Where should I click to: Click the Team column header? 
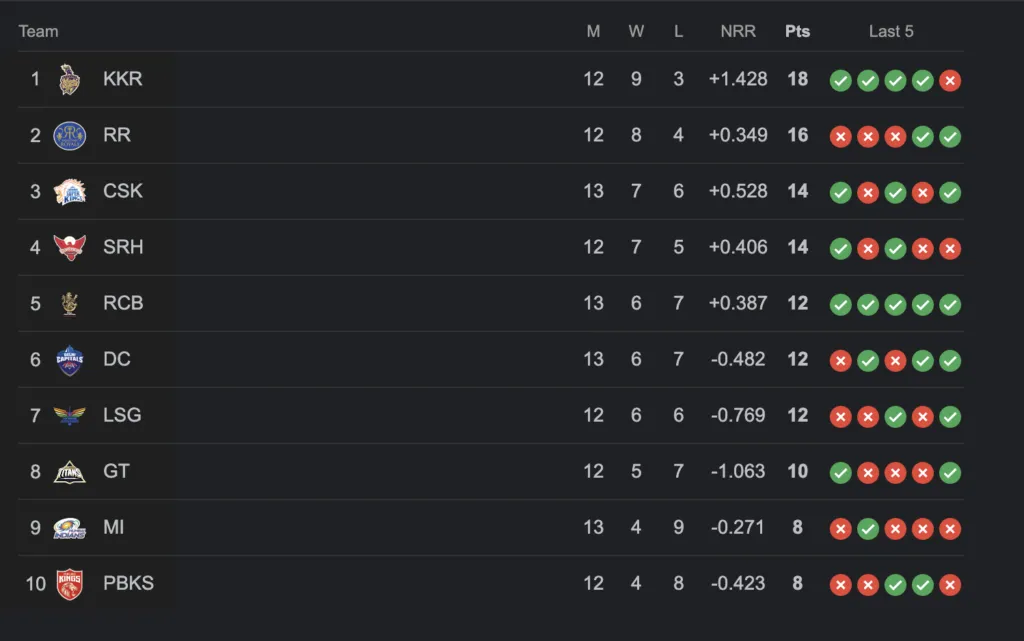pos(39,31)
